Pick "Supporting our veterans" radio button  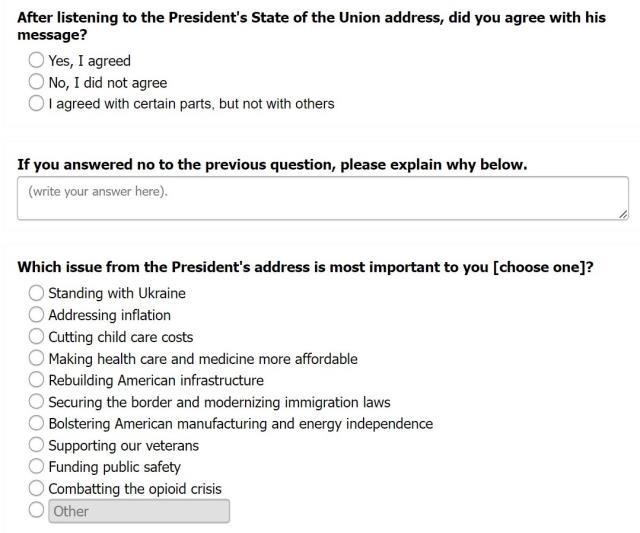37,445
